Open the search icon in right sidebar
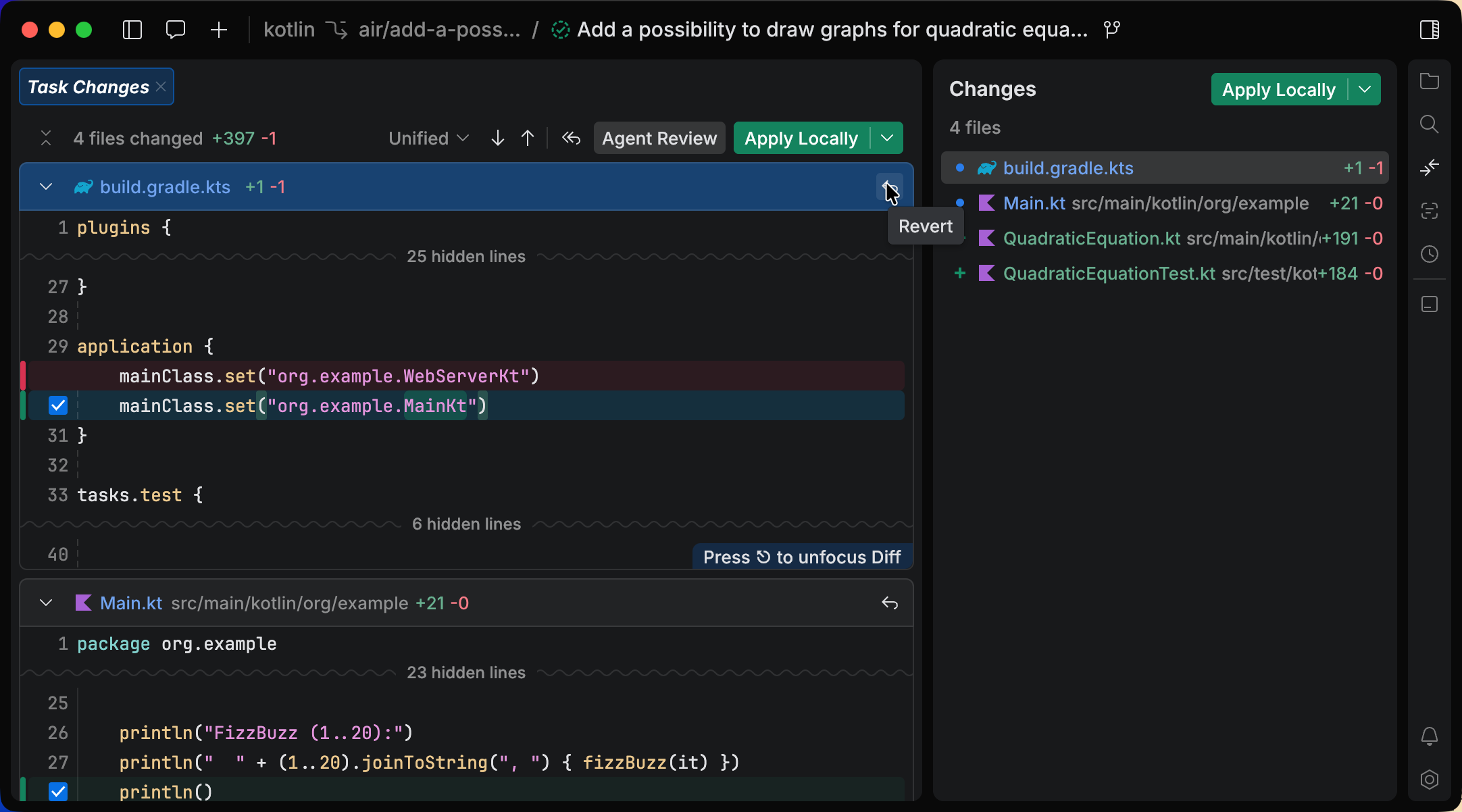Screen dimensions: 1462x812 pos(1429,124)
